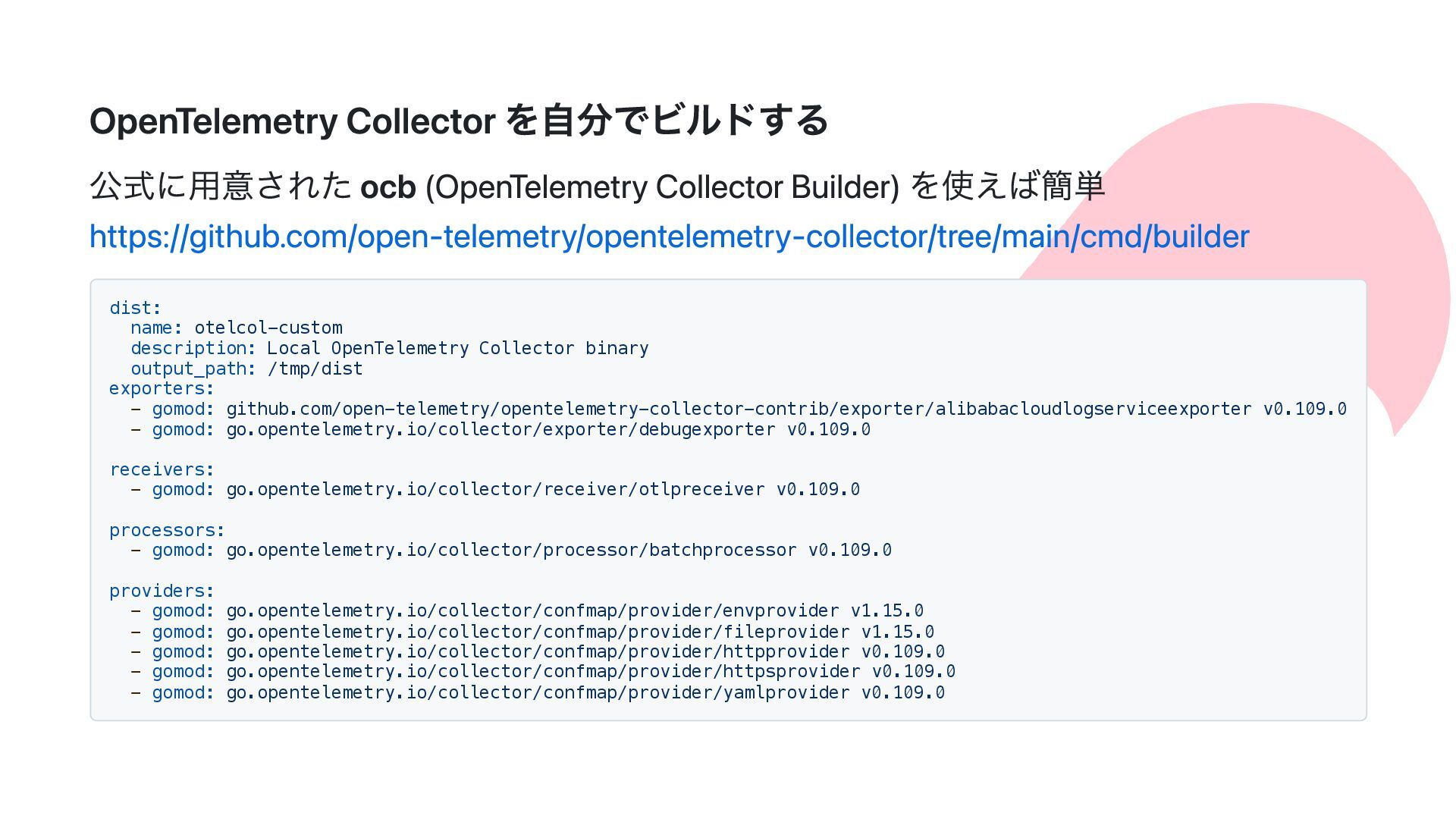Select the otlpreceiver gomod line
This screenshot has width=1456, height=819.
[495, 489]
